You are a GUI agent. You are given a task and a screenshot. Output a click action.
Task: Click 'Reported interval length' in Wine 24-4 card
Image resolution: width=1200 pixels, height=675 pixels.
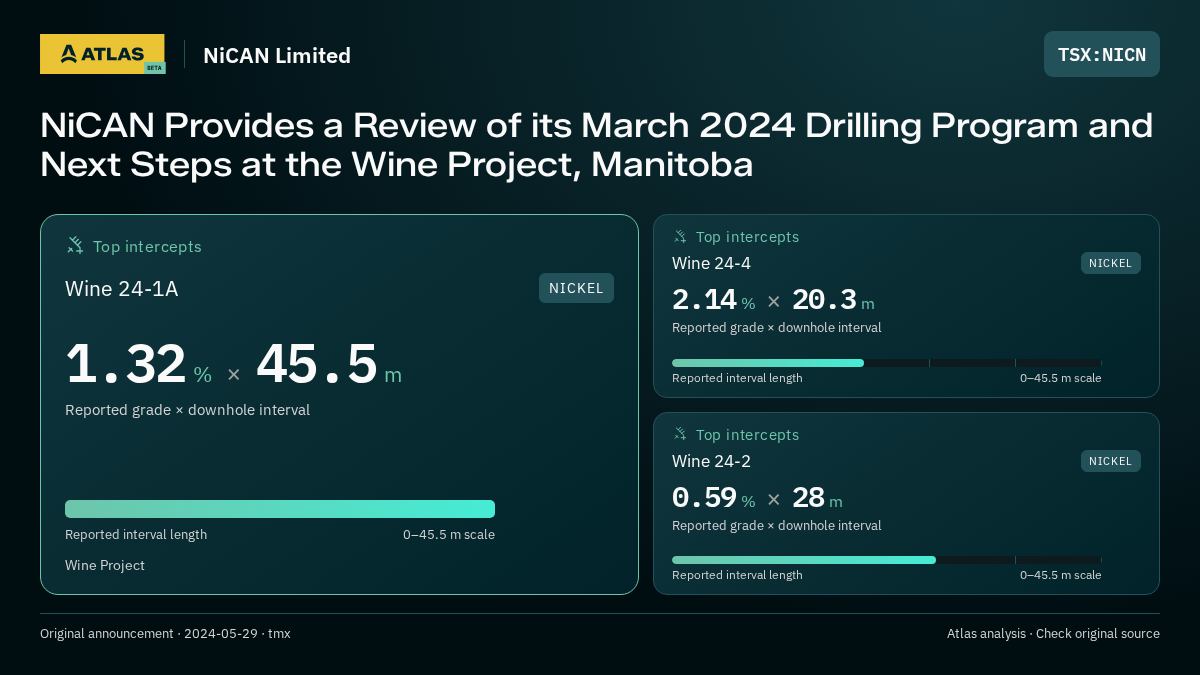737,378
